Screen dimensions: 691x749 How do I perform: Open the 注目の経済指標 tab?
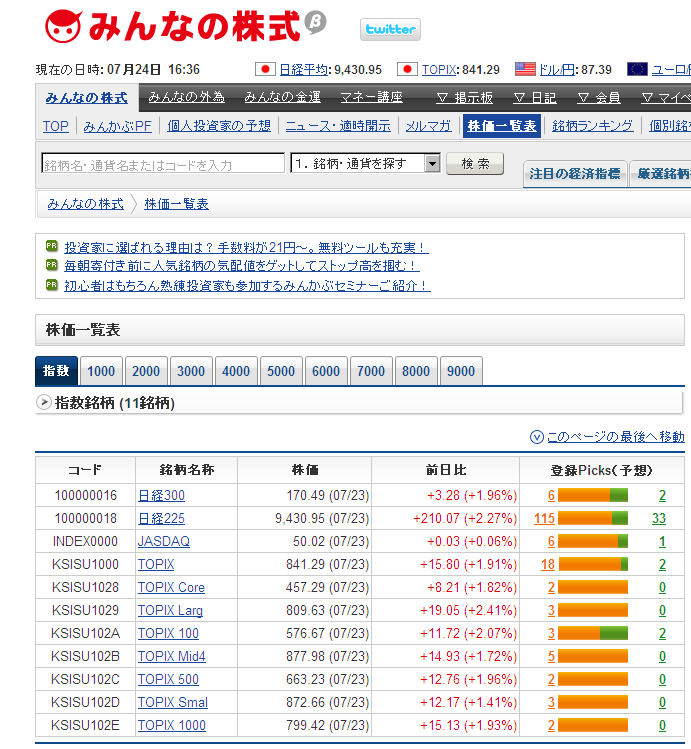[x=575, y=173]
